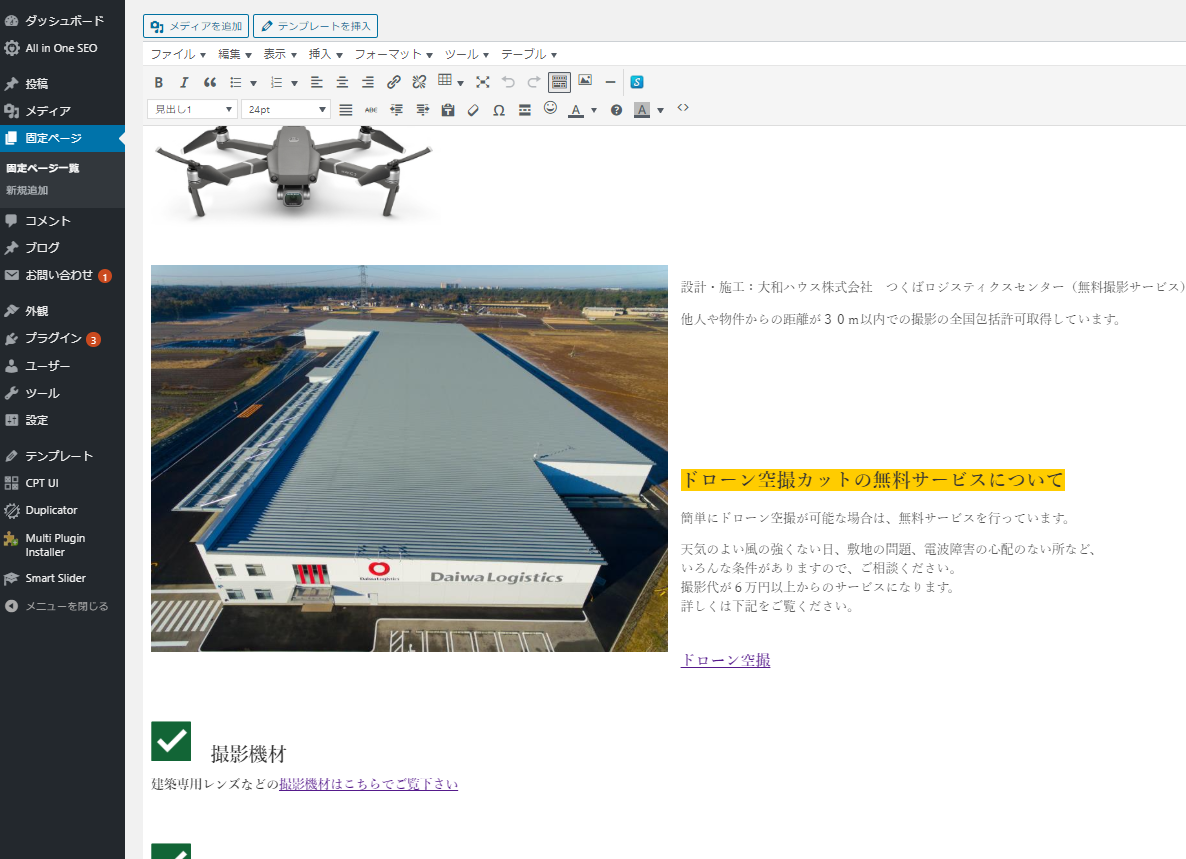Image resolution: width=1186 pixels, height=859 pixels.
Task: Insert horizontal line into content
Action: 610,82
